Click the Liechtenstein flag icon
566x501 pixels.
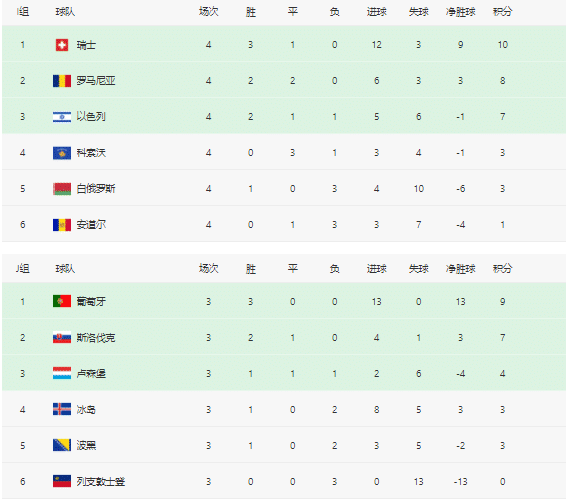(62, 481)
